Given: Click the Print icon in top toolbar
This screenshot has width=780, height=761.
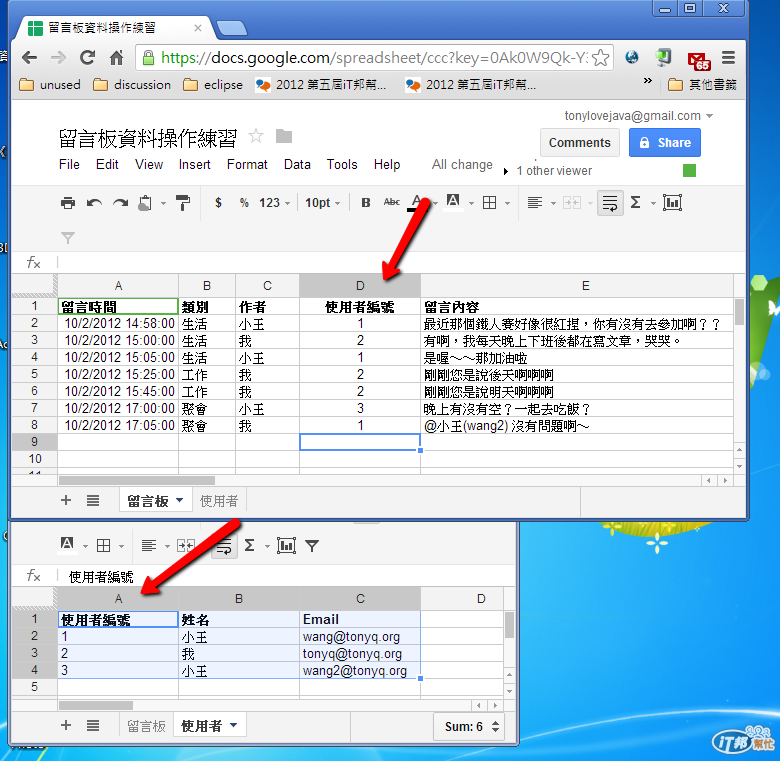Looking at the screenshot, I should click(x=68, y=203).
